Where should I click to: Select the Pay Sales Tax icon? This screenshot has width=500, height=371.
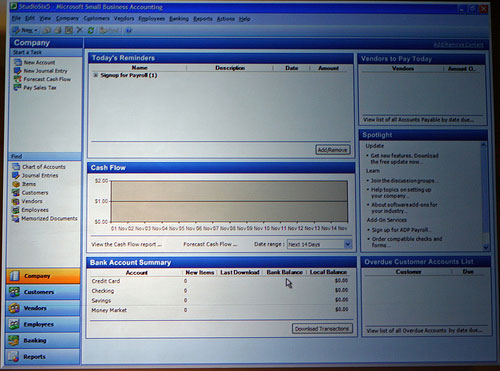coord(17,88)
